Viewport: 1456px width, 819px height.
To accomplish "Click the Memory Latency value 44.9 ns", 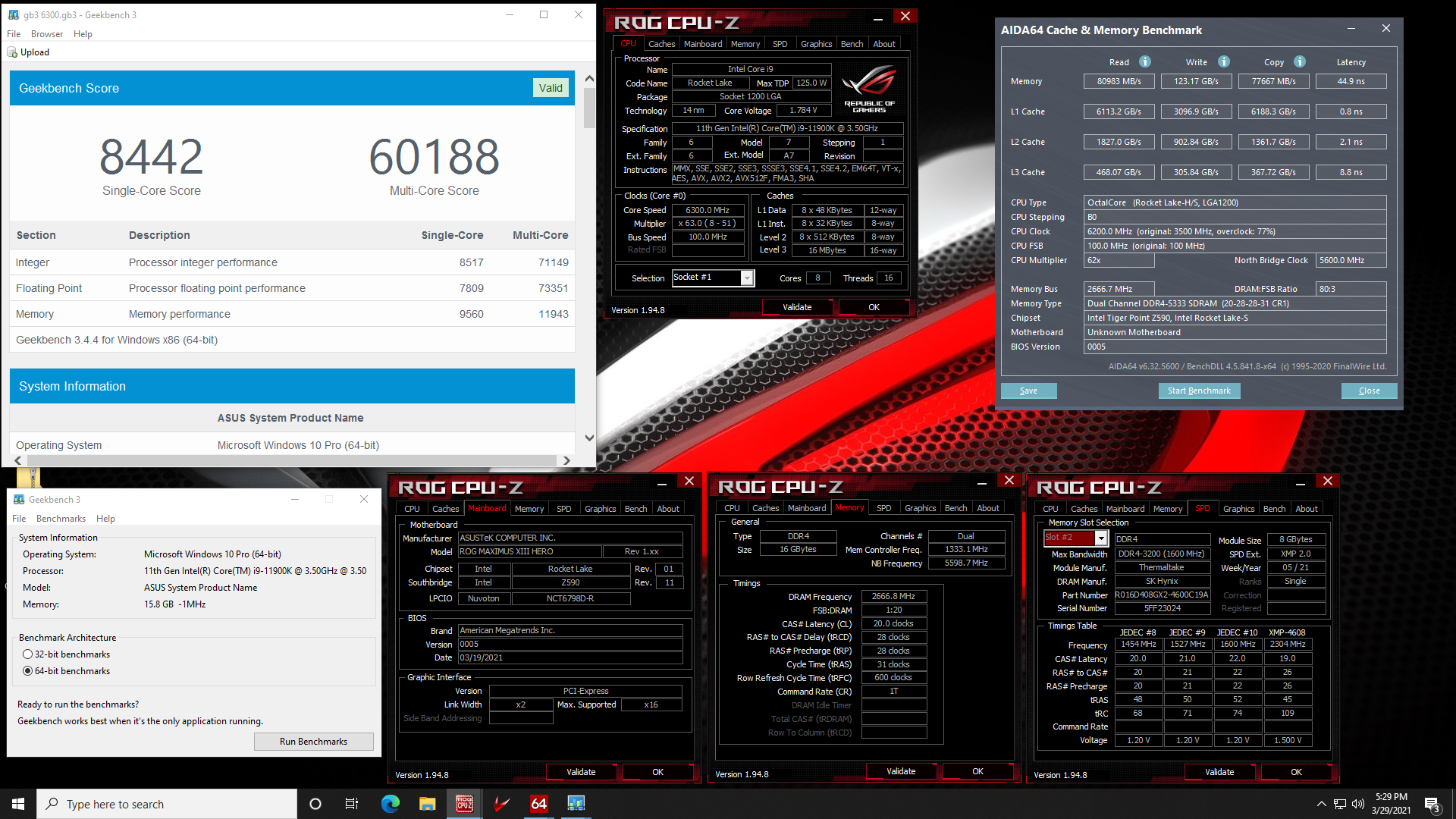I will click(1351, 81).
